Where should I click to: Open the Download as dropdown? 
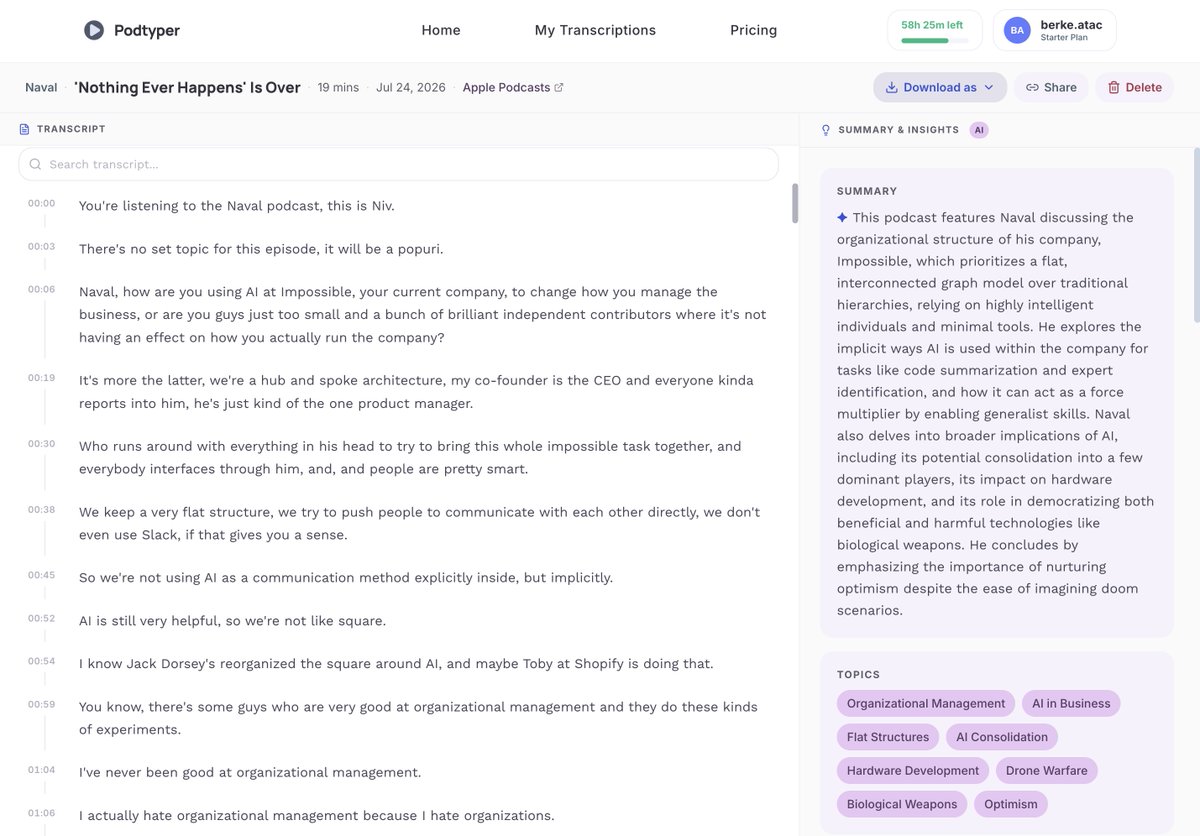[940, 87]
